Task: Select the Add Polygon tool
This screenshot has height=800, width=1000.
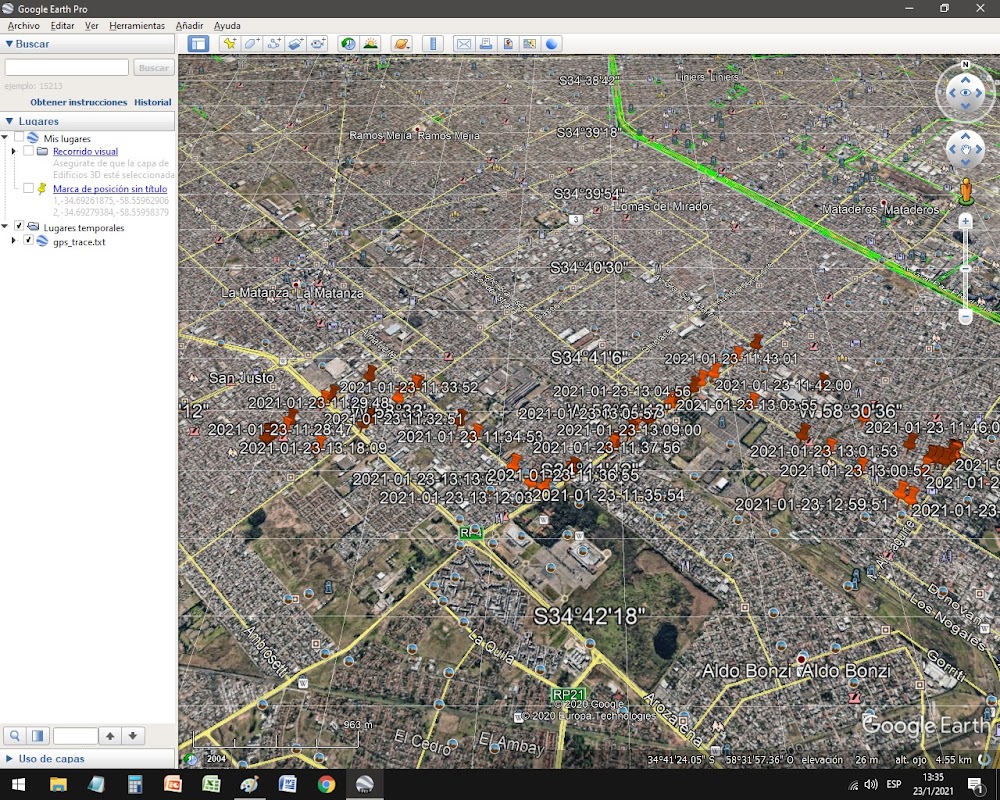Action: (251, 44)
